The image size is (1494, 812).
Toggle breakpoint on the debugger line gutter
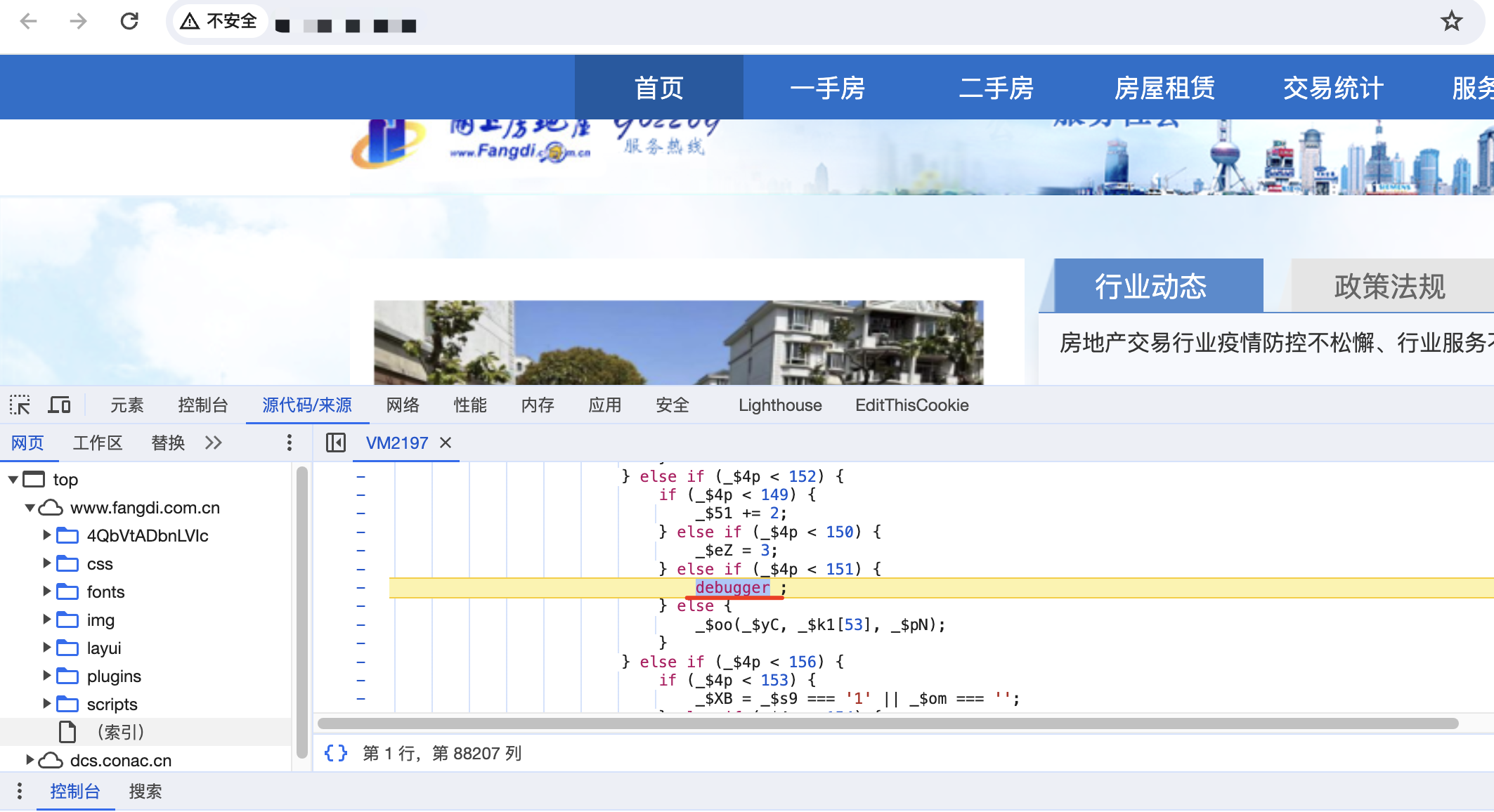point(360,588)
